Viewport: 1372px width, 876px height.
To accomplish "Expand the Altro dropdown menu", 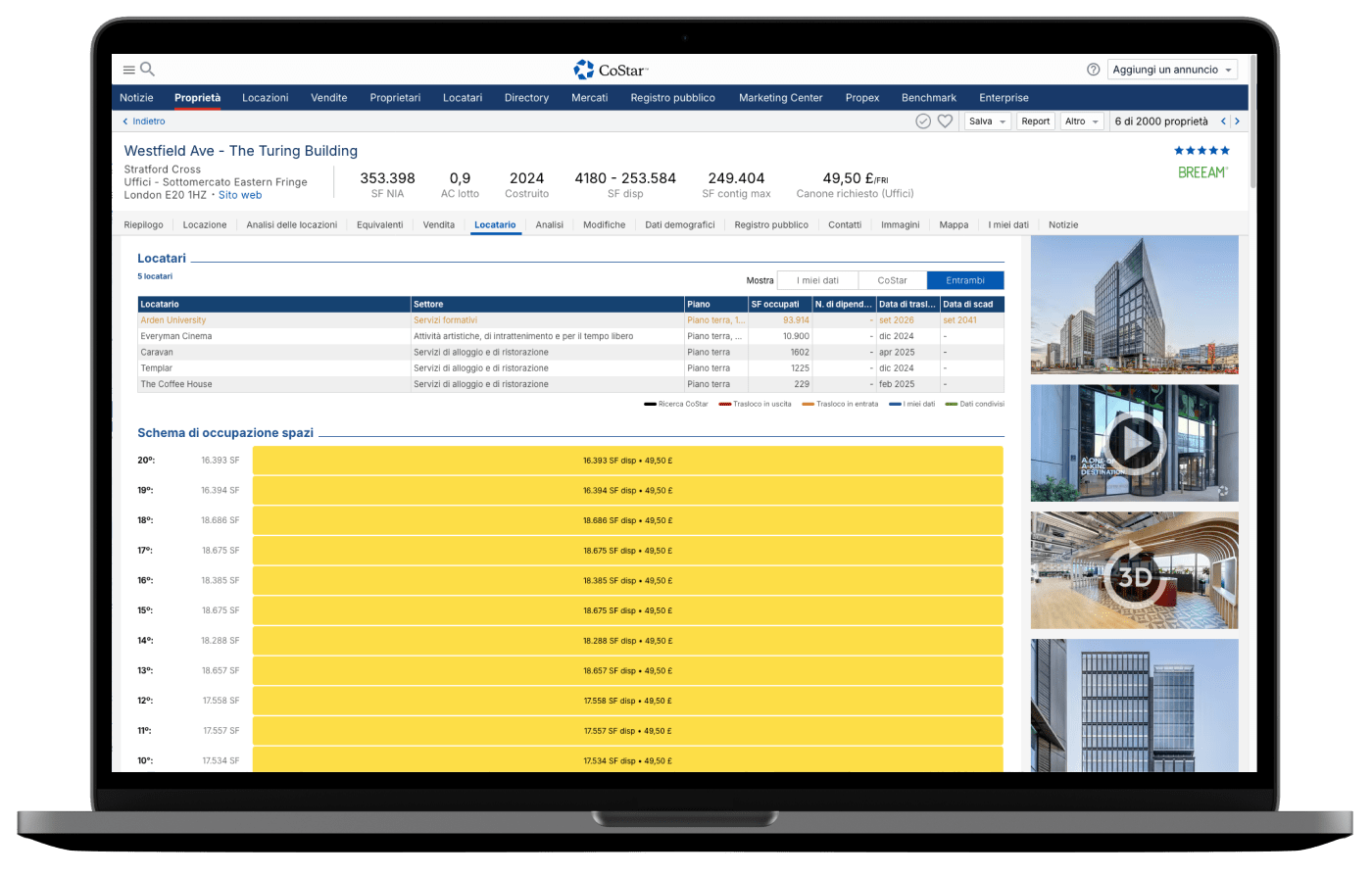I will pyautogui.click(x=1081, y=122).
